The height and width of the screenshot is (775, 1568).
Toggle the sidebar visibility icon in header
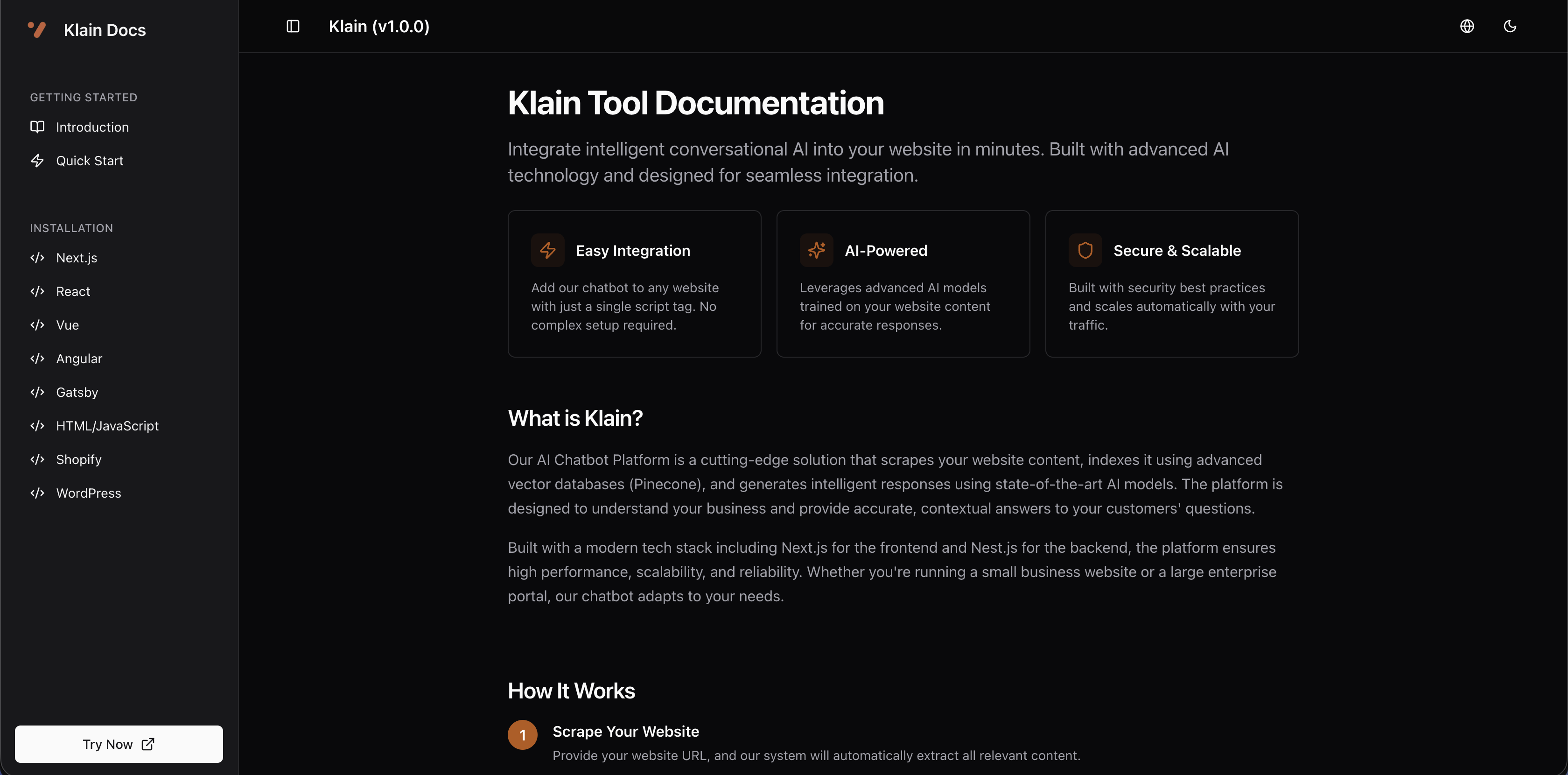(293, 26)
